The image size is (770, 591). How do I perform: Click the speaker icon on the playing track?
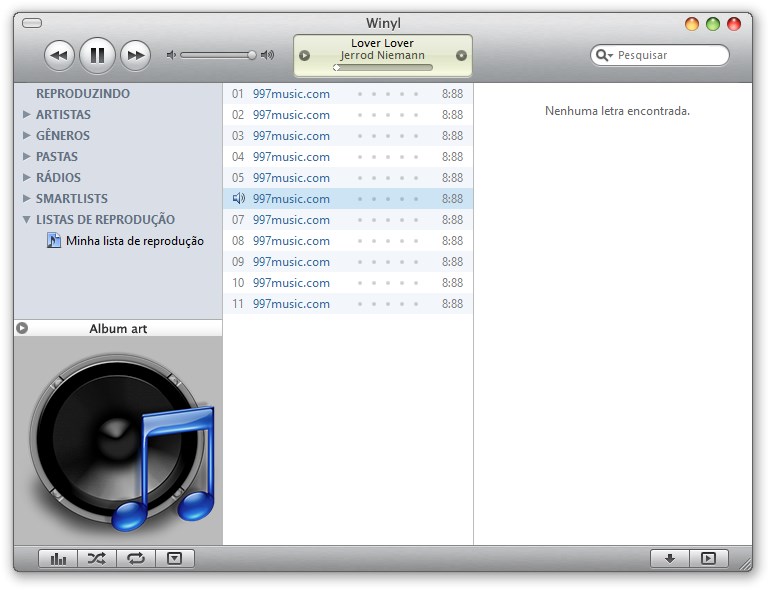pos(239,198)
